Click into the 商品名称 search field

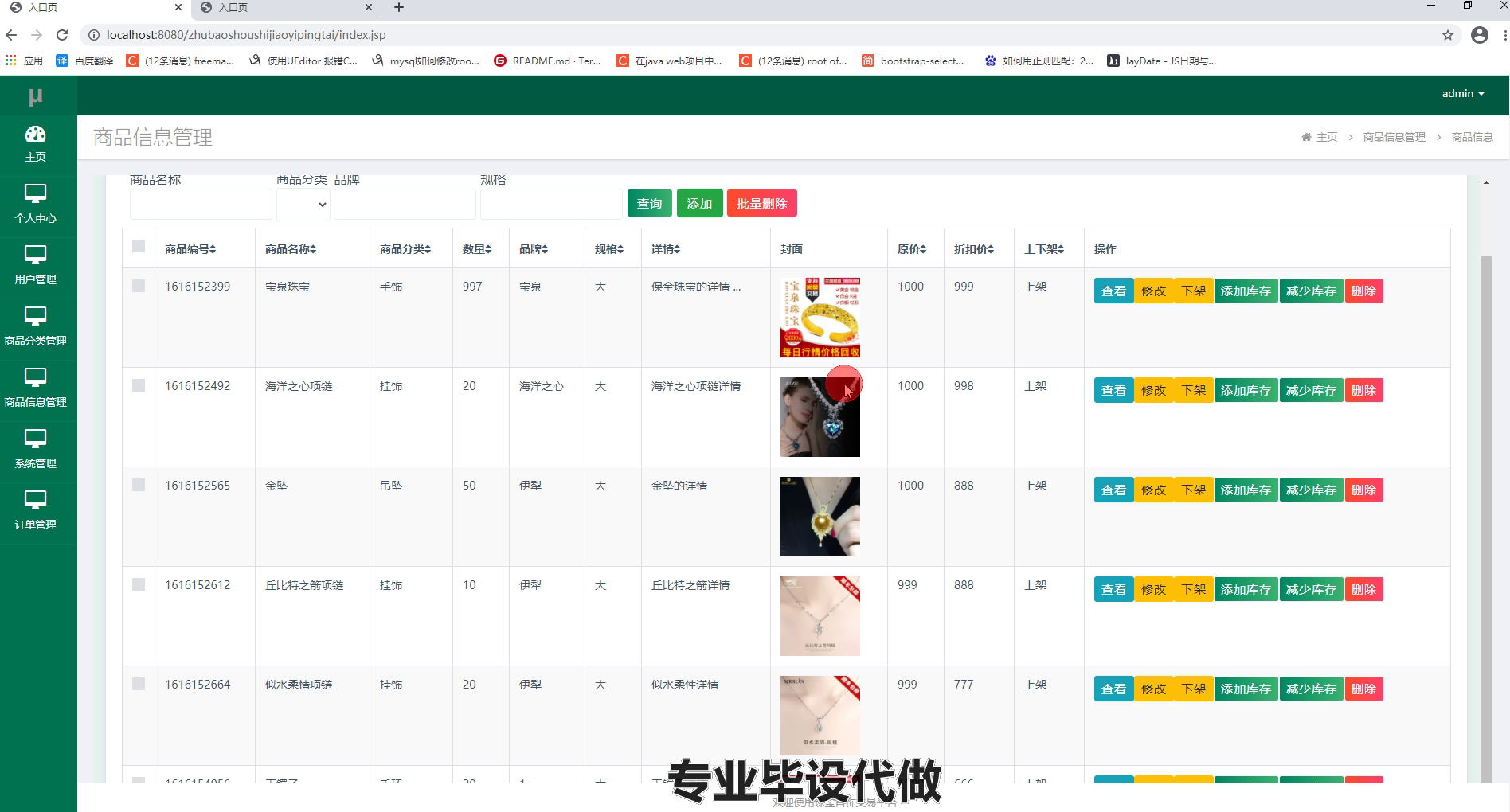click(201, 205)
